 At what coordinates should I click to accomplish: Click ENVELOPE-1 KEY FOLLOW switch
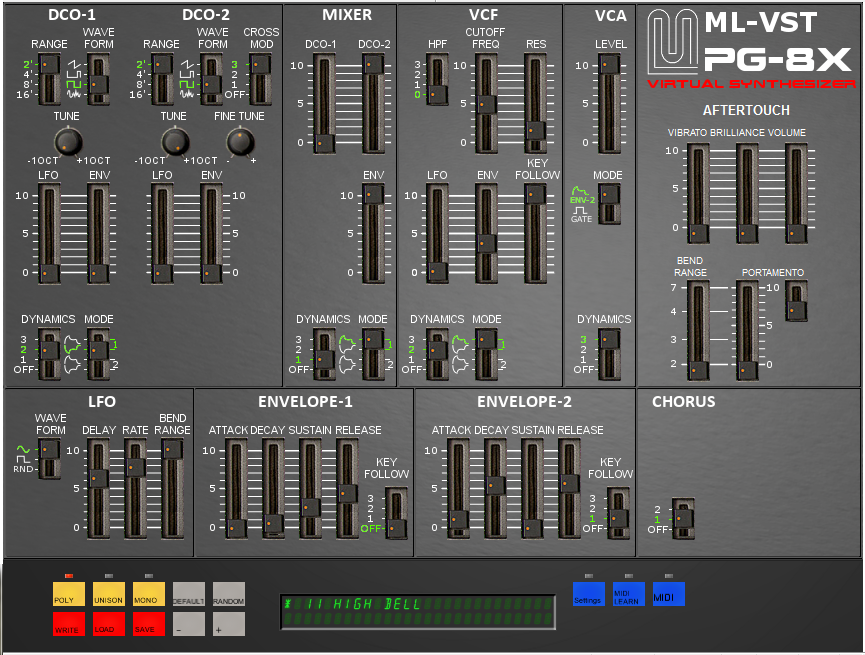click(396, 513)
